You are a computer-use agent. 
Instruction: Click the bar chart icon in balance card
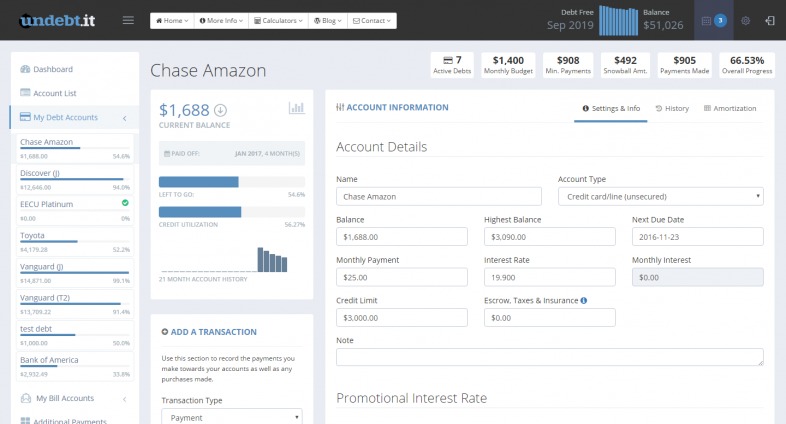tap(296, 108)
